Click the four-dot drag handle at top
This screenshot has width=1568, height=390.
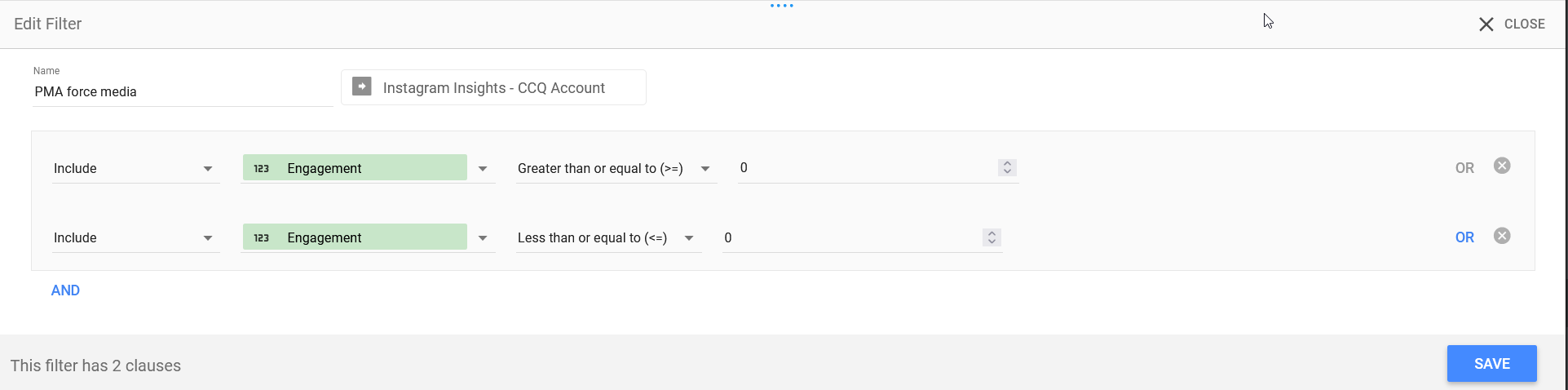(781, 6)
